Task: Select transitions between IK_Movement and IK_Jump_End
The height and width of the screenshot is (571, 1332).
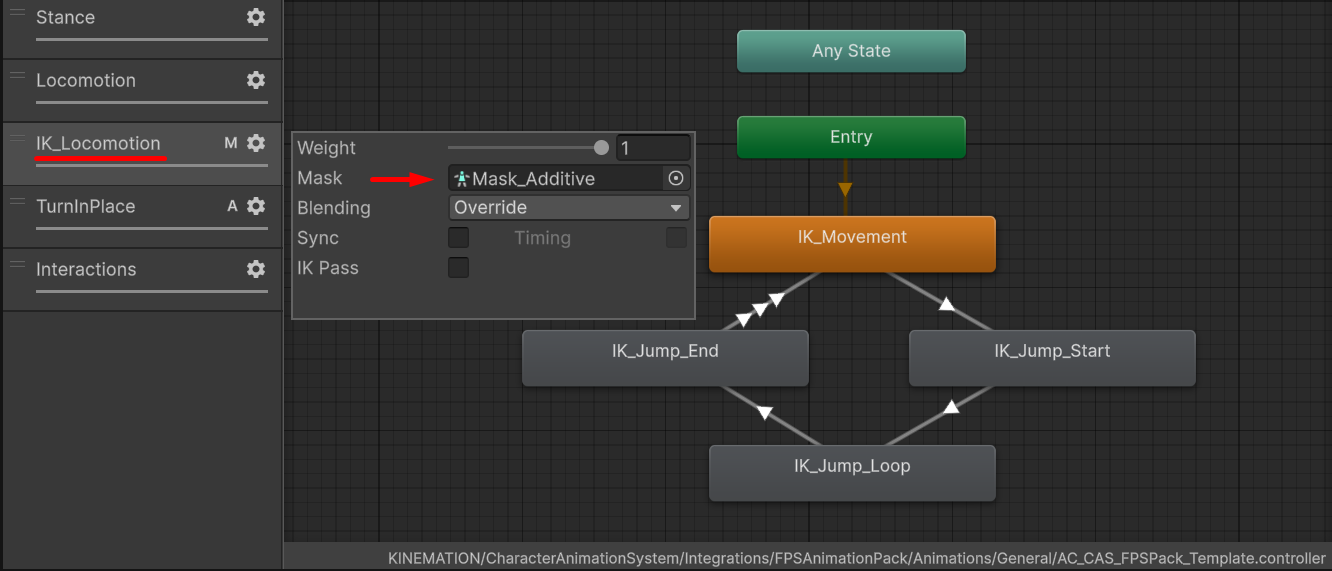Action: 759,308
